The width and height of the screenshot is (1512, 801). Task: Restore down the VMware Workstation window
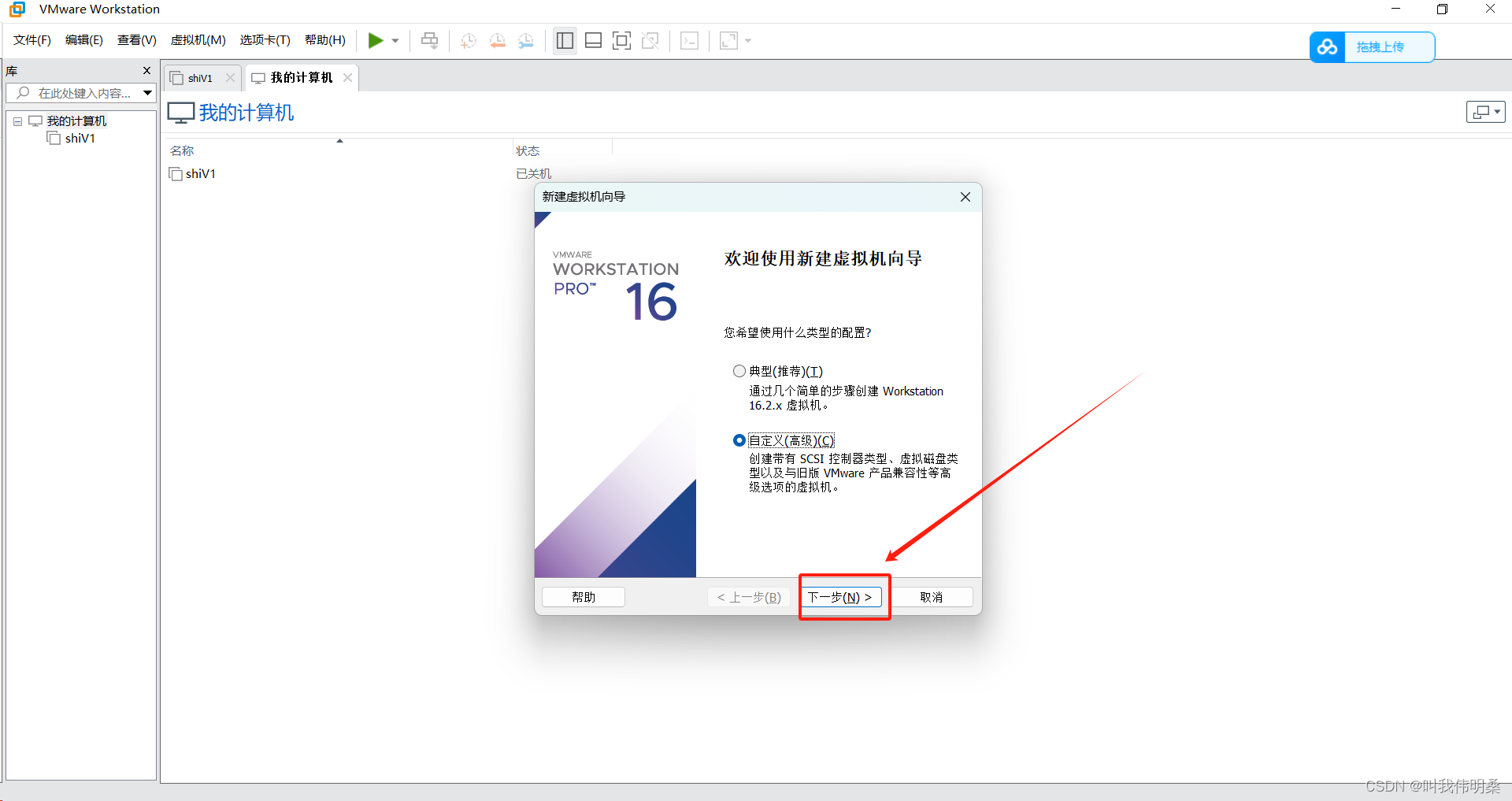(x=1443, y=9)
